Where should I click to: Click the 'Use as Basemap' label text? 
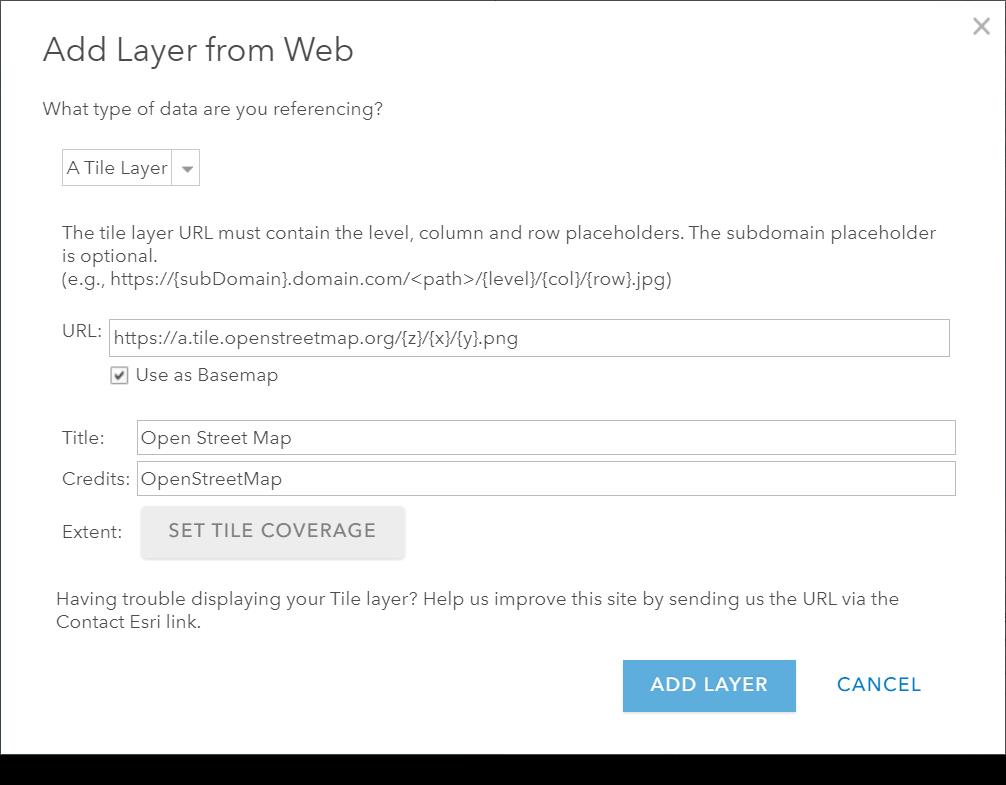pos(206,376)
